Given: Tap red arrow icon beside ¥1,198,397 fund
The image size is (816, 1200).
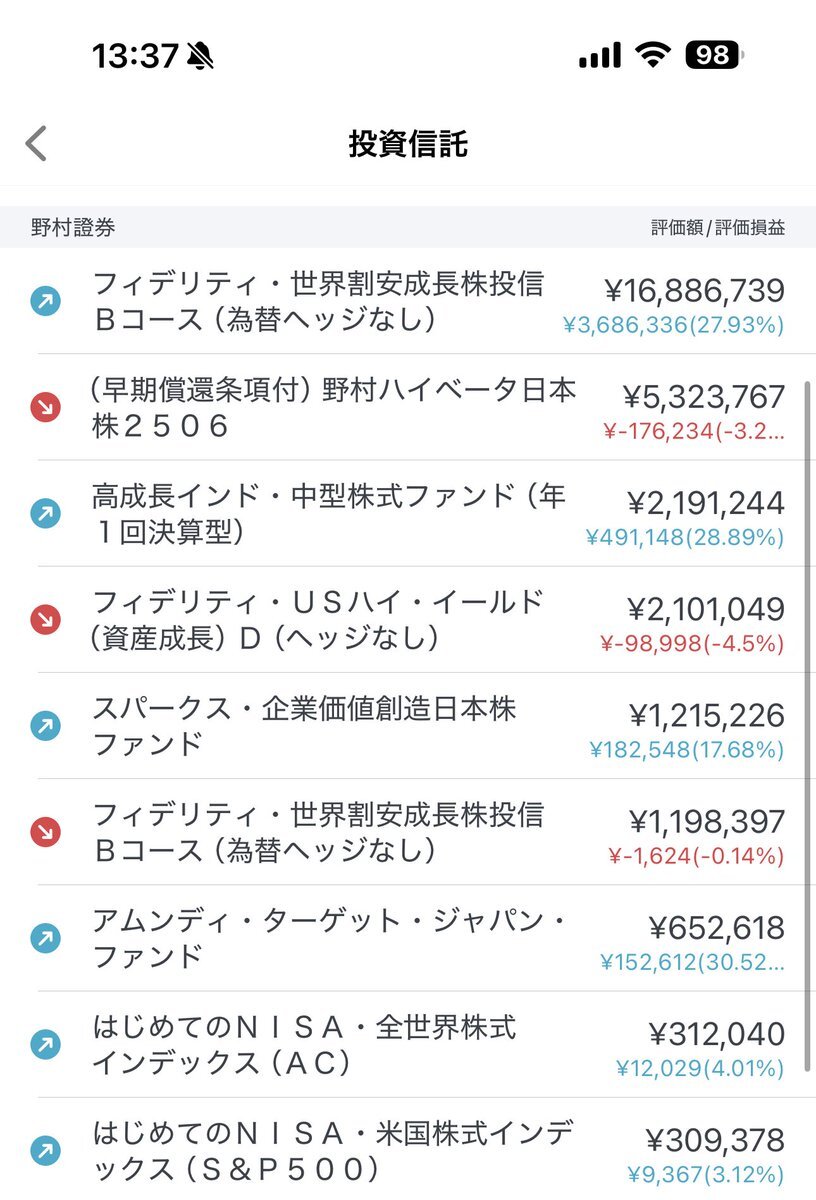Looking at the screenshot, I should click(x=45, y=832).
